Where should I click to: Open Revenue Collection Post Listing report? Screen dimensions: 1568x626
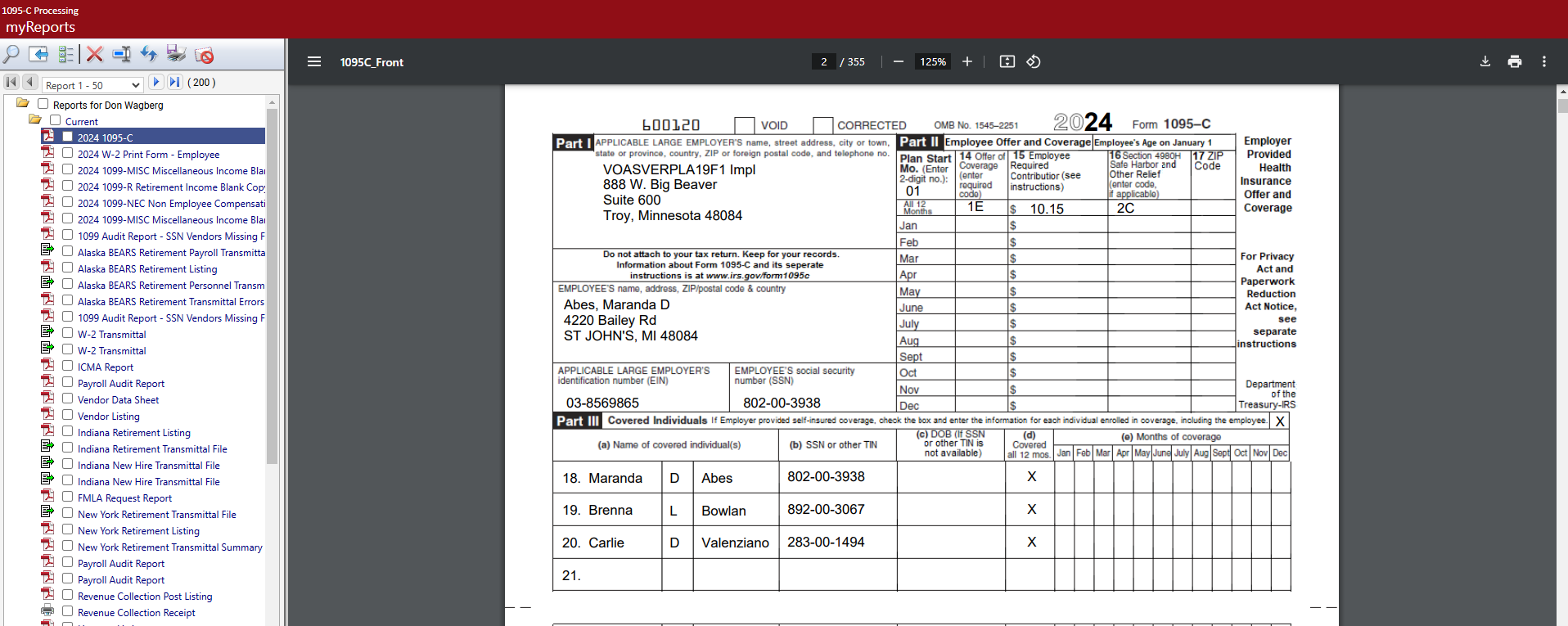click(145, 596)
